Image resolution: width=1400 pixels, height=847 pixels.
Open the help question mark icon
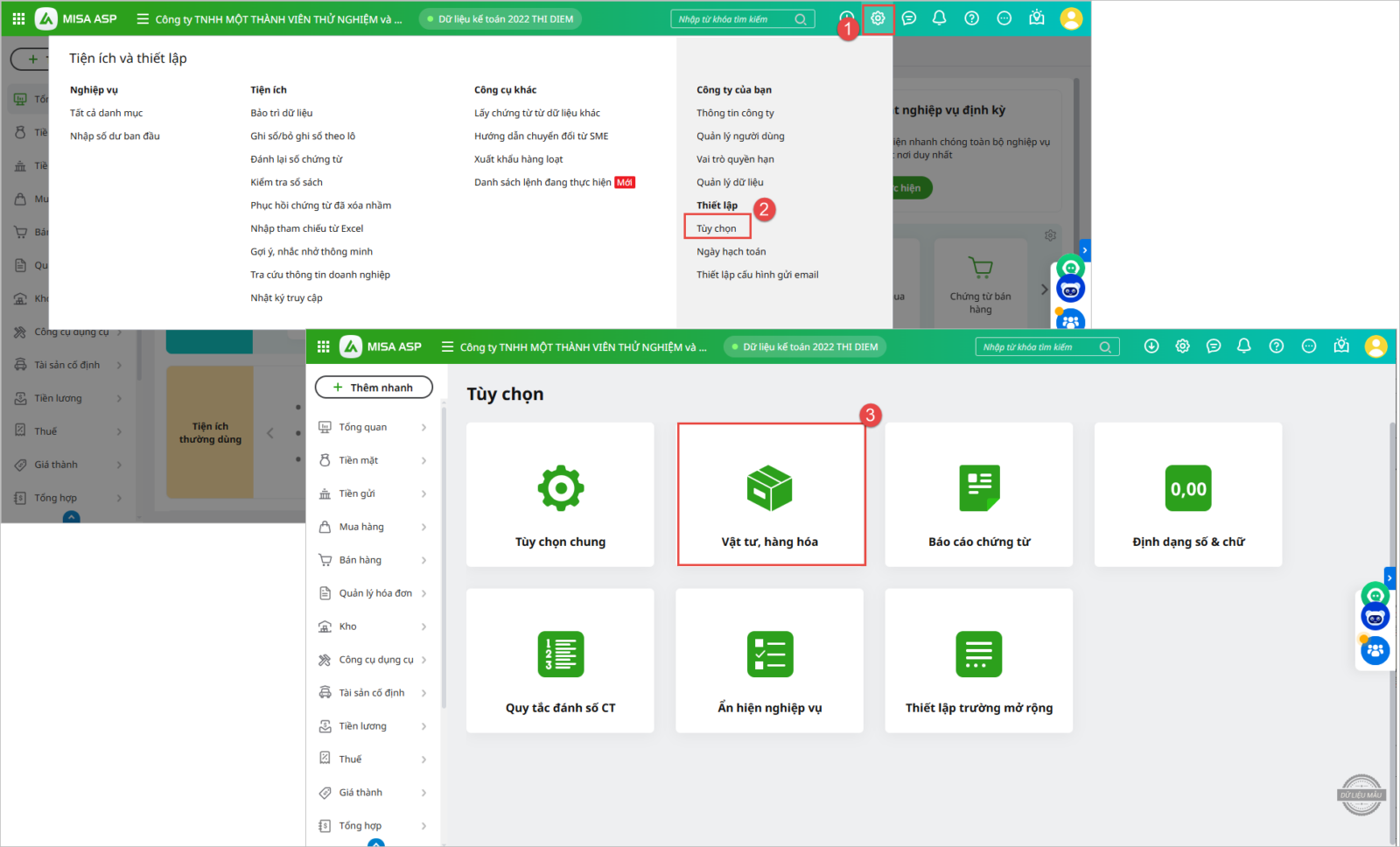1277,346
